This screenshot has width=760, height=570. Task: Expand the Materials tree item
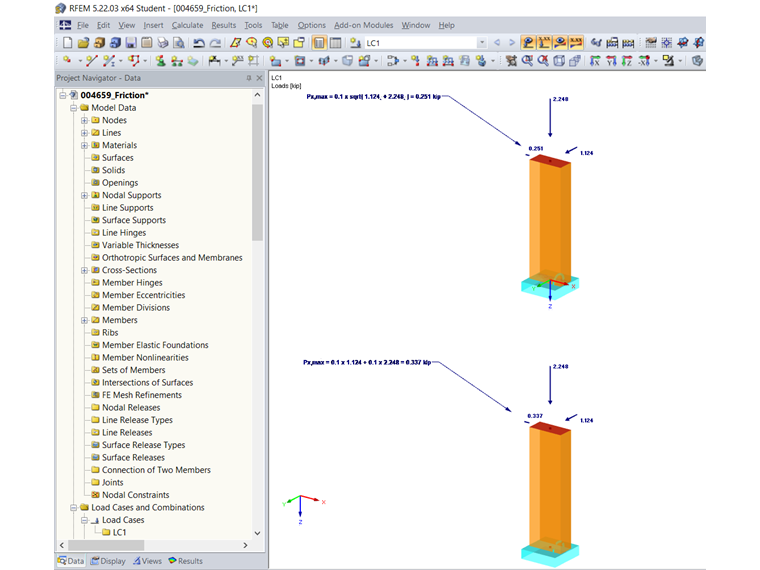(84, 145)
